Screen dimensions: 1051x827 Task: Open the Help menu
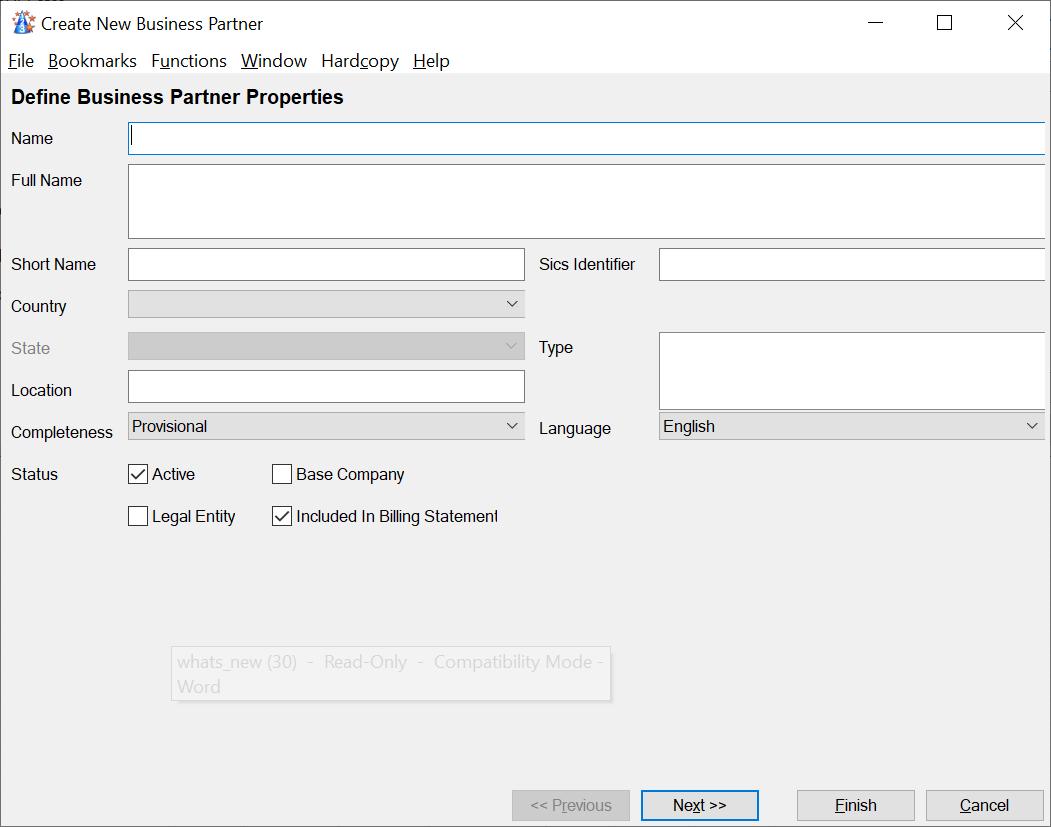pos(431,61)
